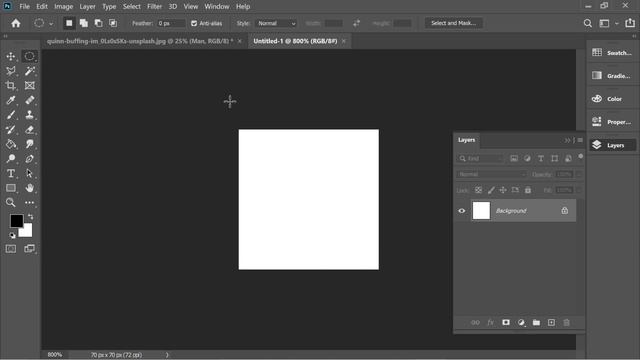Click the Home icon in options bar
The width and height of the screenshot is (640, 360).
point(16,23)
